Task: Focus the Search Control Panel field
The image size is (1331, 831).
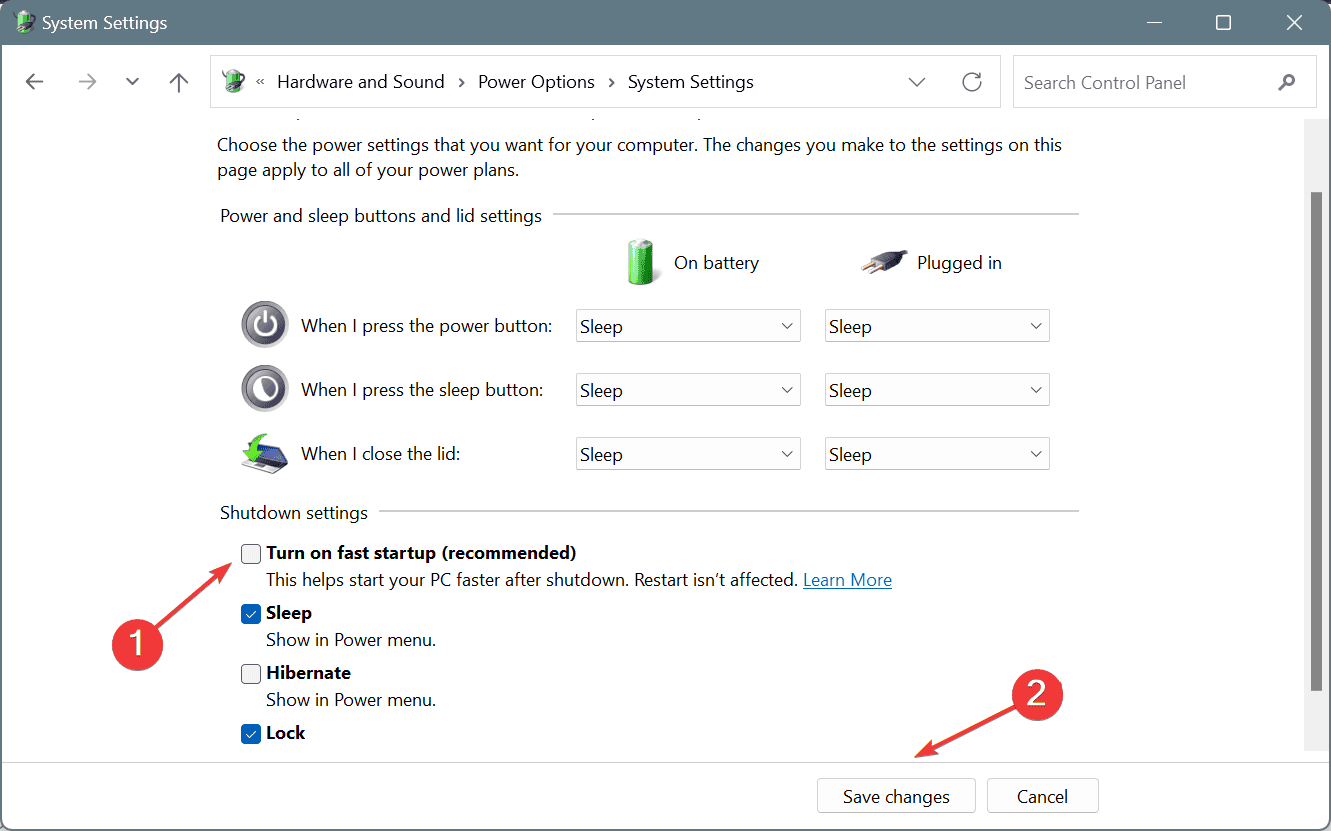Action: point(1164,82)
